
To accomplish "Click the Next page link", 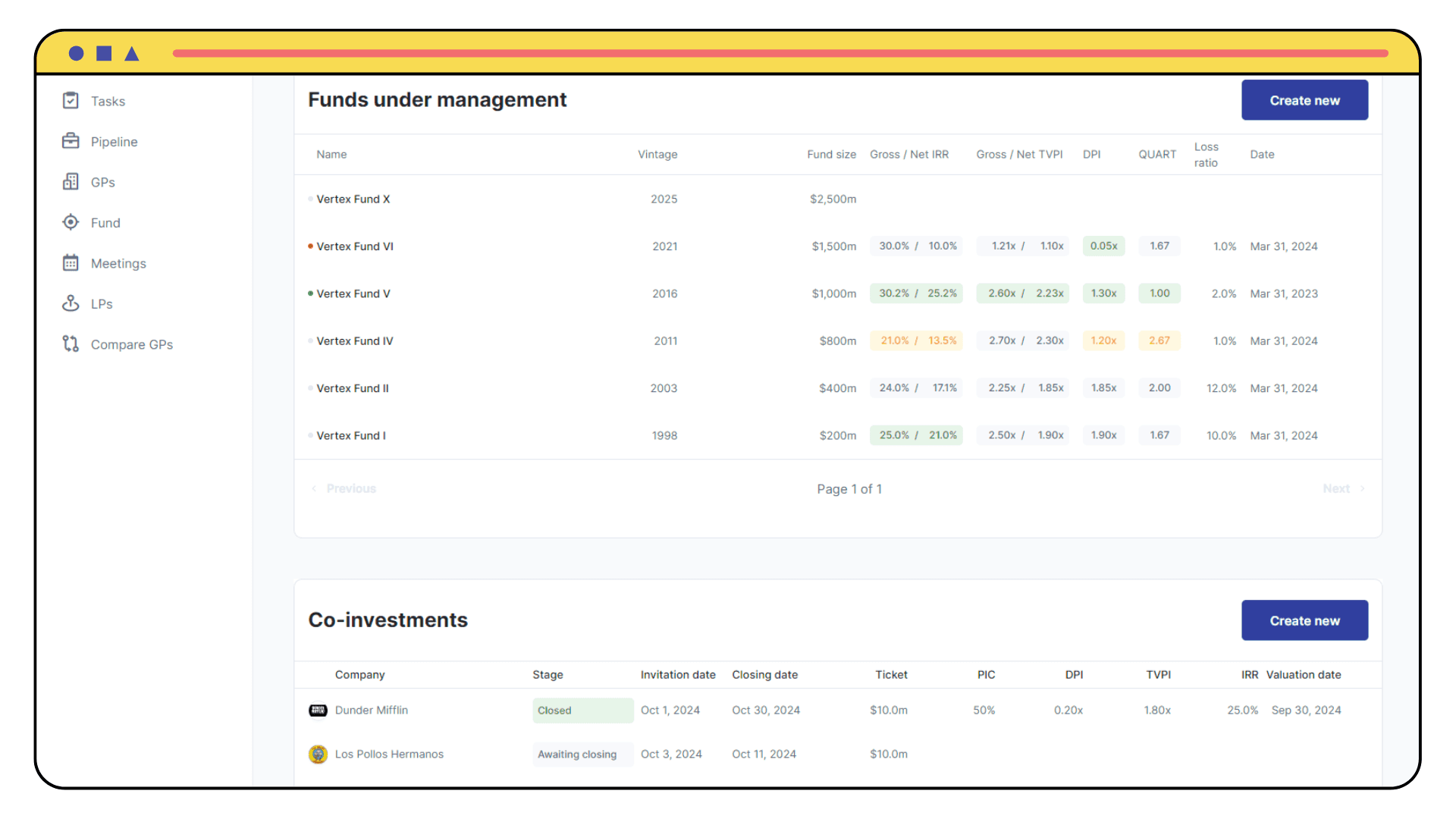I will pos(1344,488).
